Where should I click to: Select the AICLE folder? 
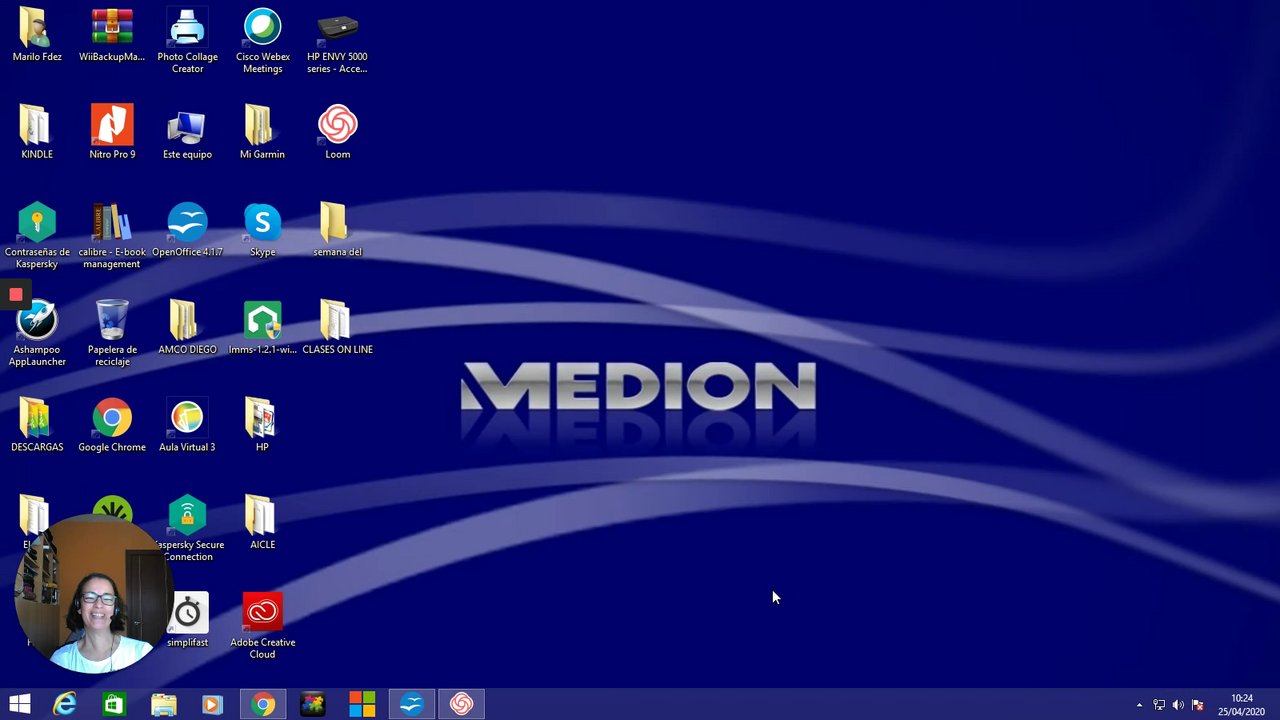click(262, 522)
